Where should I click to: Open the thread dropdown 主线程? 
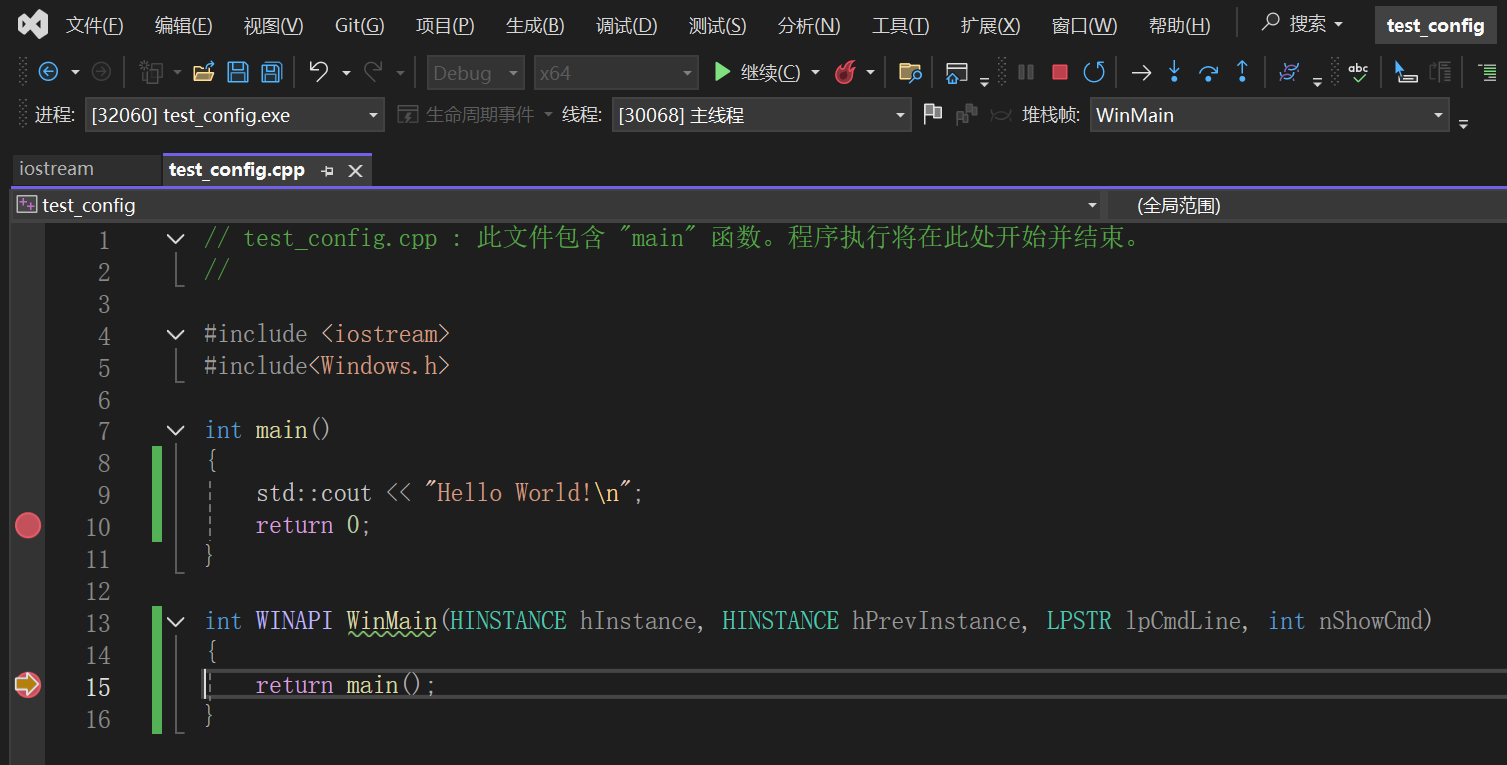762,115
